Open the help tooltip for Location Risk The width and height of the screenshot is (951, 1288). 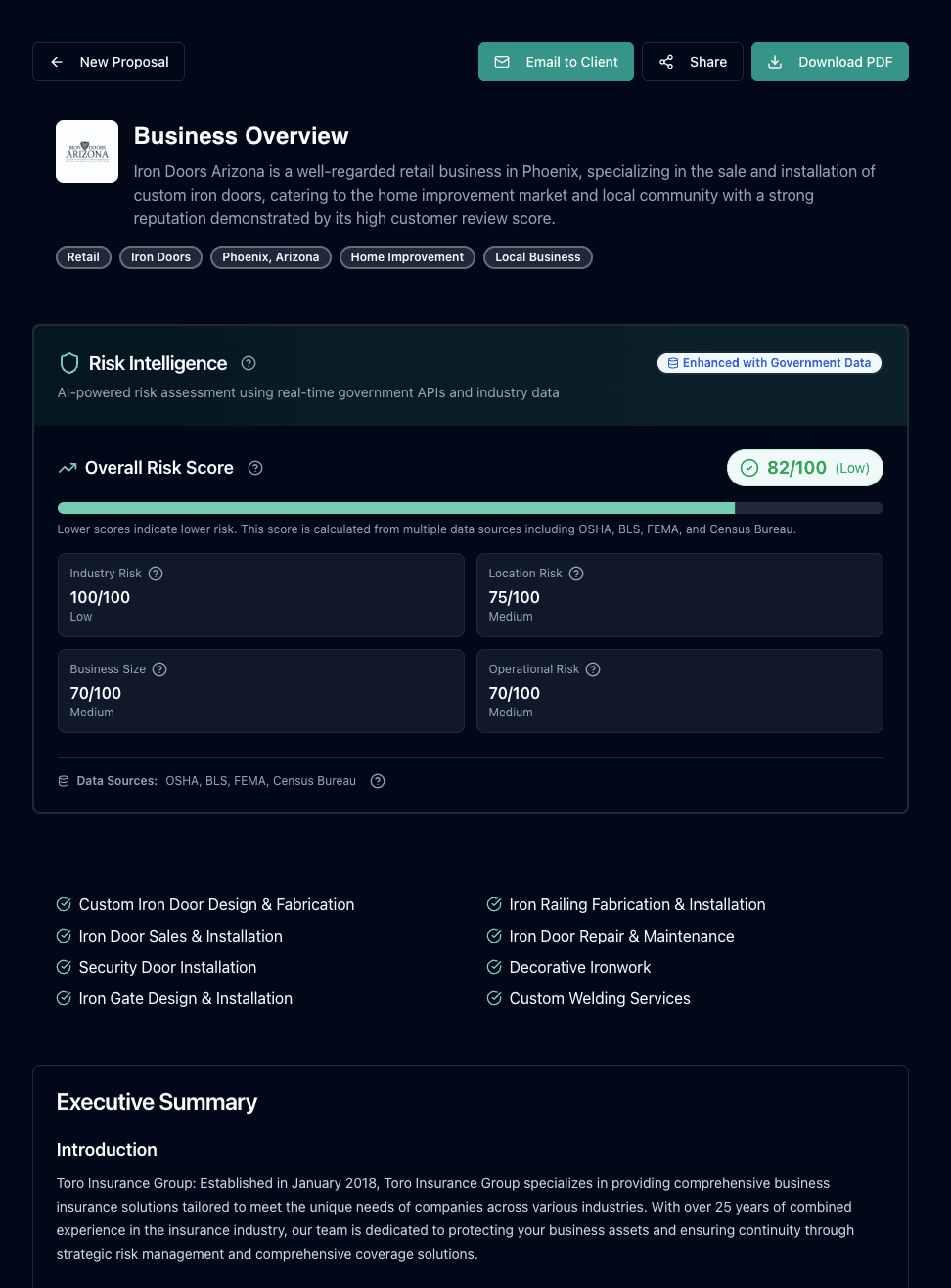tap(575, 573)
